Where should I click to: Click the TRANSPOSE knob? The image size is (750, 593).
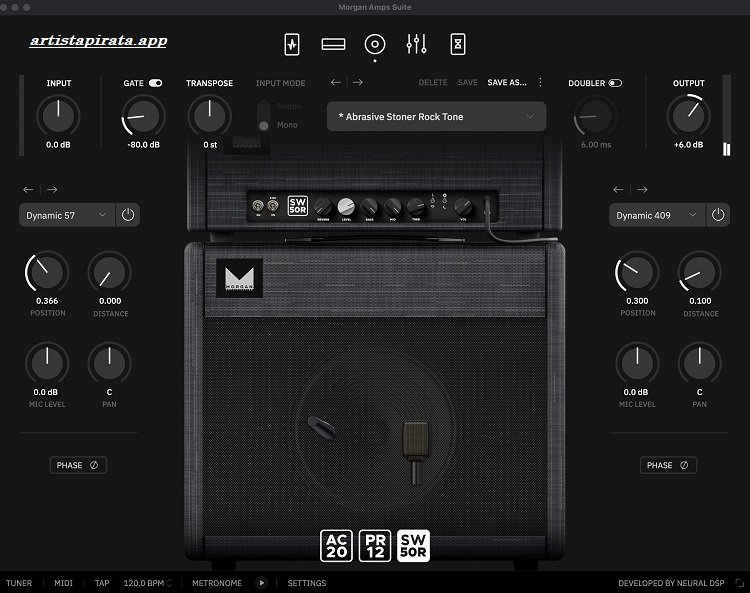click(x=210, y=116)
